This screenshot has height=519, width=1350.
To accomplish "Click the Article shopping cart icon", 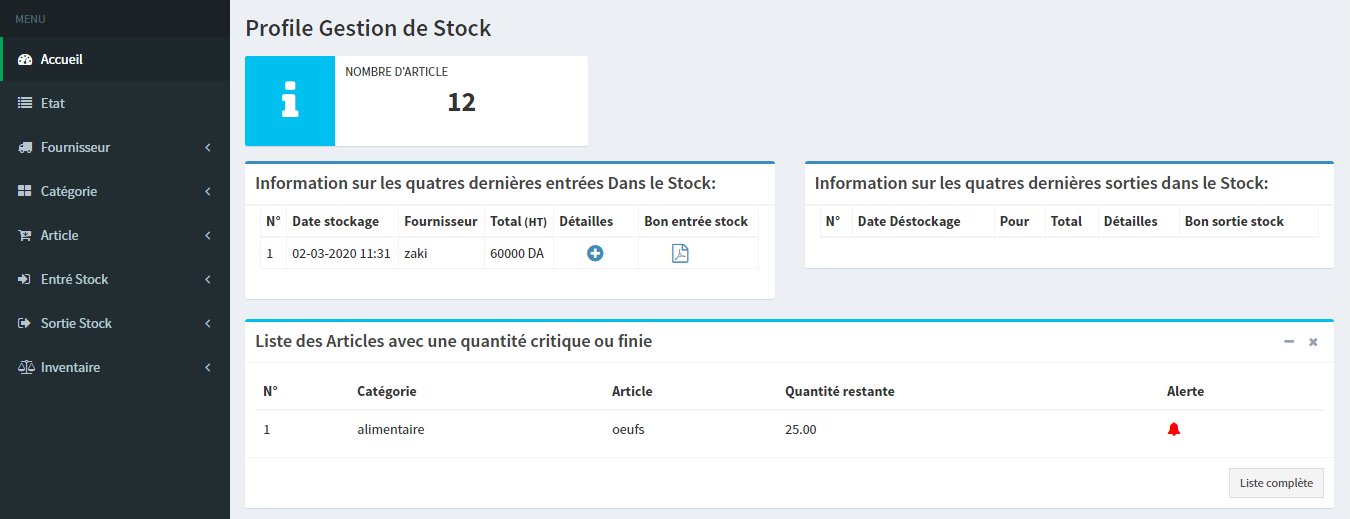I will coord(26,236).
